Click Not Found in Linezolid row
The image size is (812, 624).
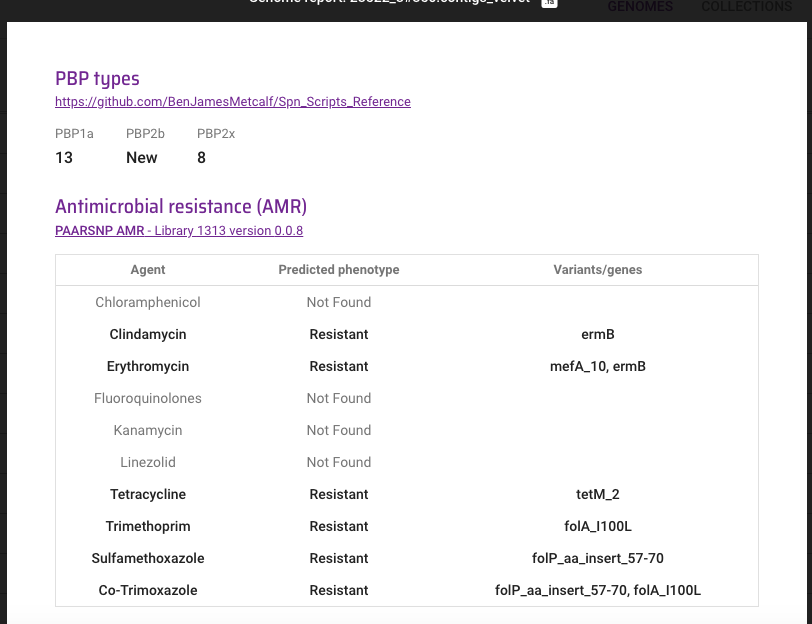click(339, 462)
